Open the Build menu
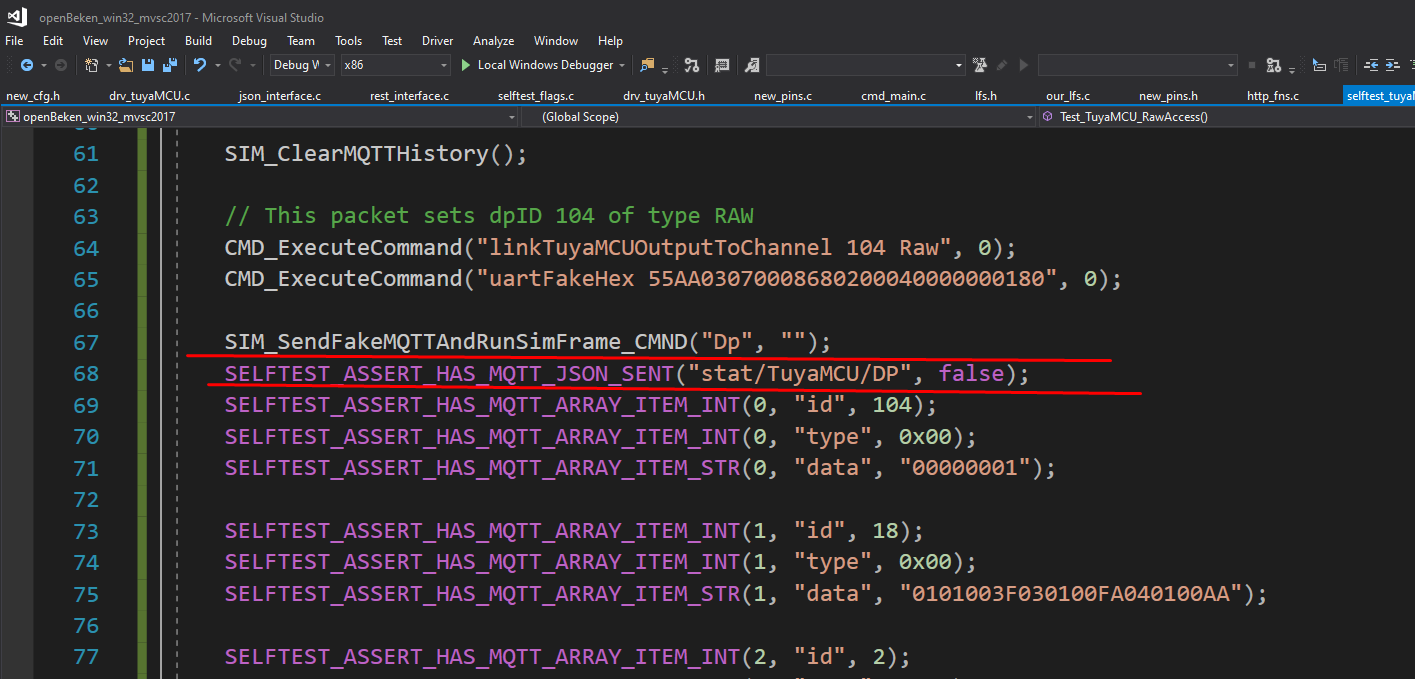 point(198,41)
